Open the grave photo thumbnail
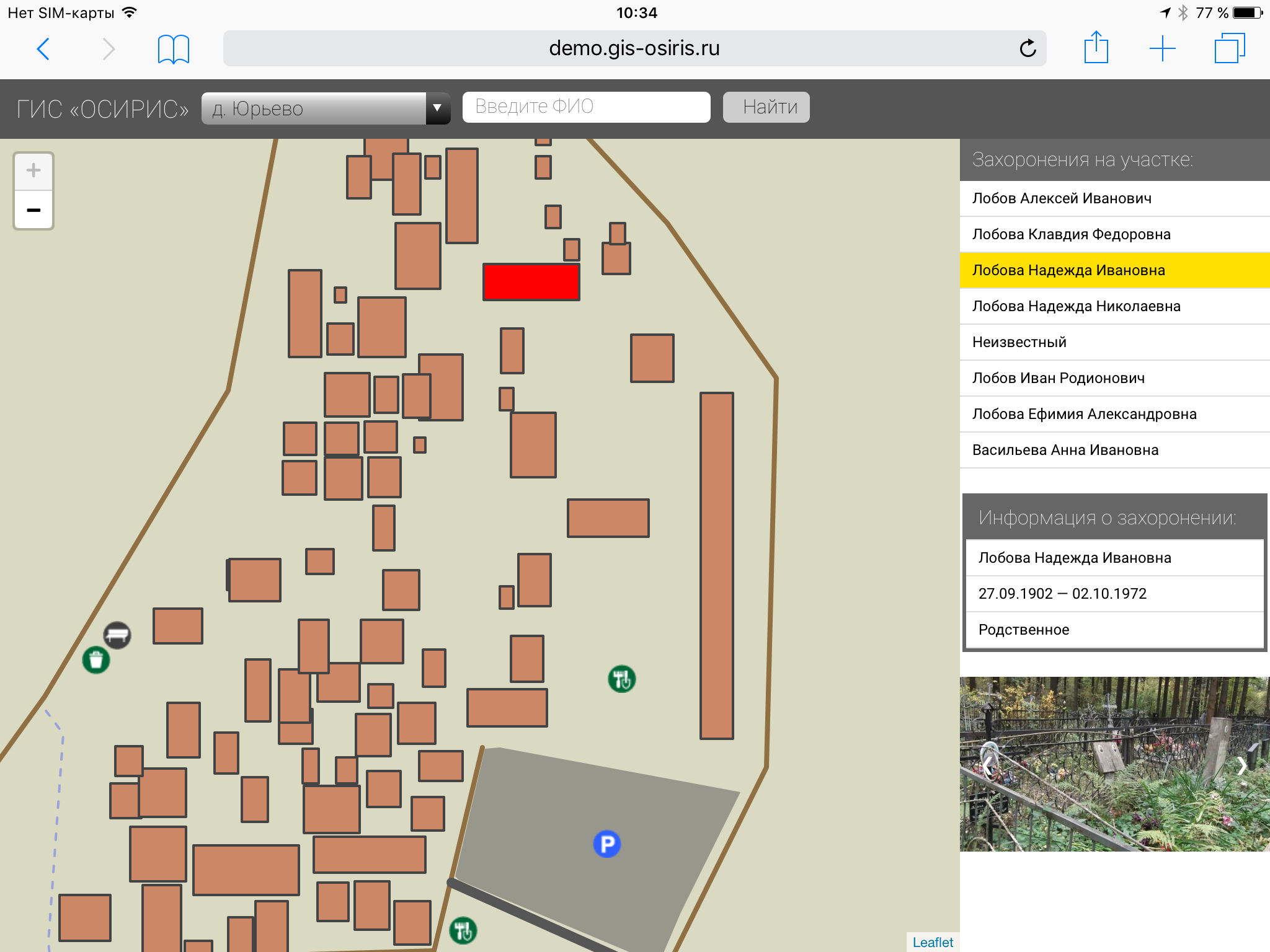Screen dimensions: 1270x952 [x=1114, y=764]
